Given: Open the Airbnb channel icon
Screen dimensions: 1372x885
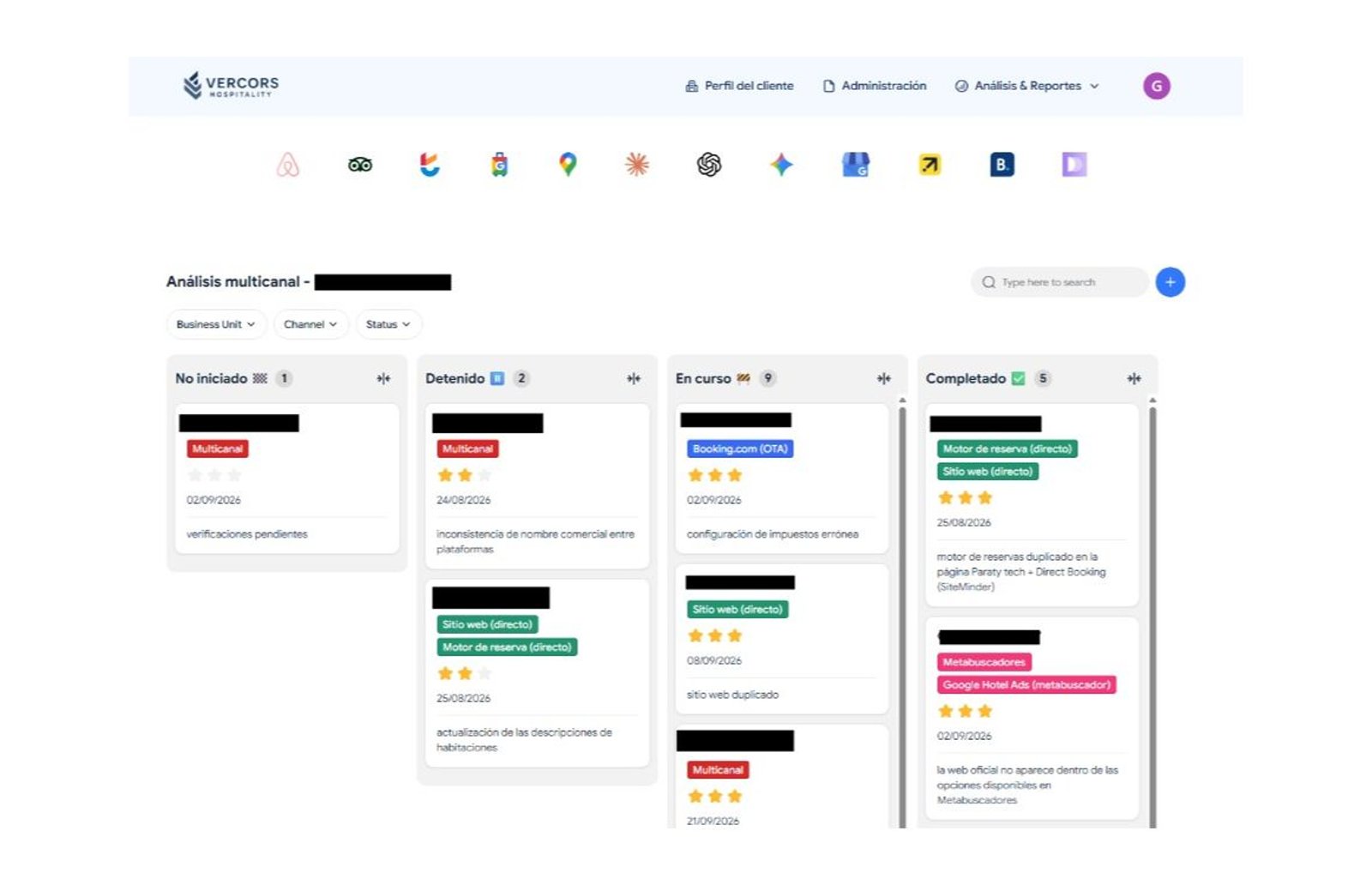Looking at the screenshot, I should [x=288, y=165].
